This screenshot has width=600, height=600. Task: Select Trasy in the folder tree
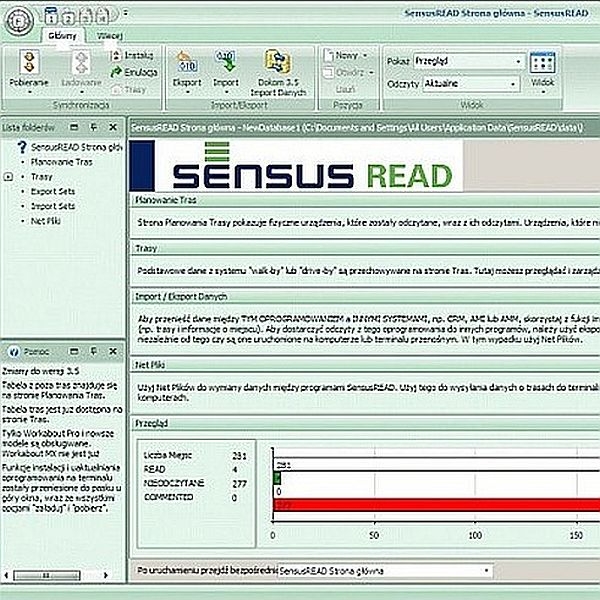click(x=41, y=177)
